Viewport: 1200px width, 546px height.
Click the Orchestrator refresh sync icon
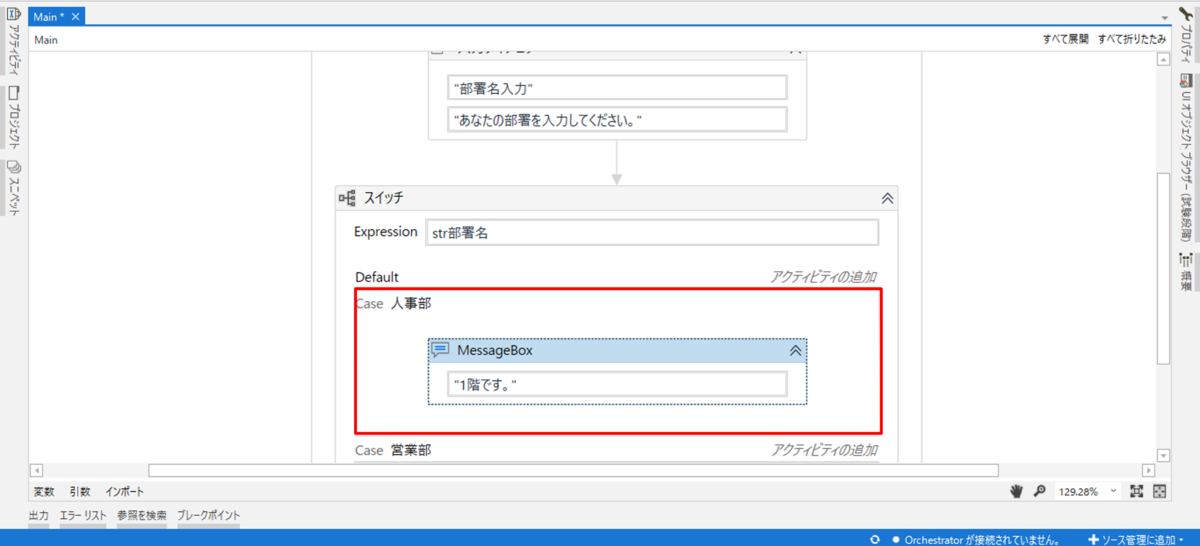click(x=875, y=538)
